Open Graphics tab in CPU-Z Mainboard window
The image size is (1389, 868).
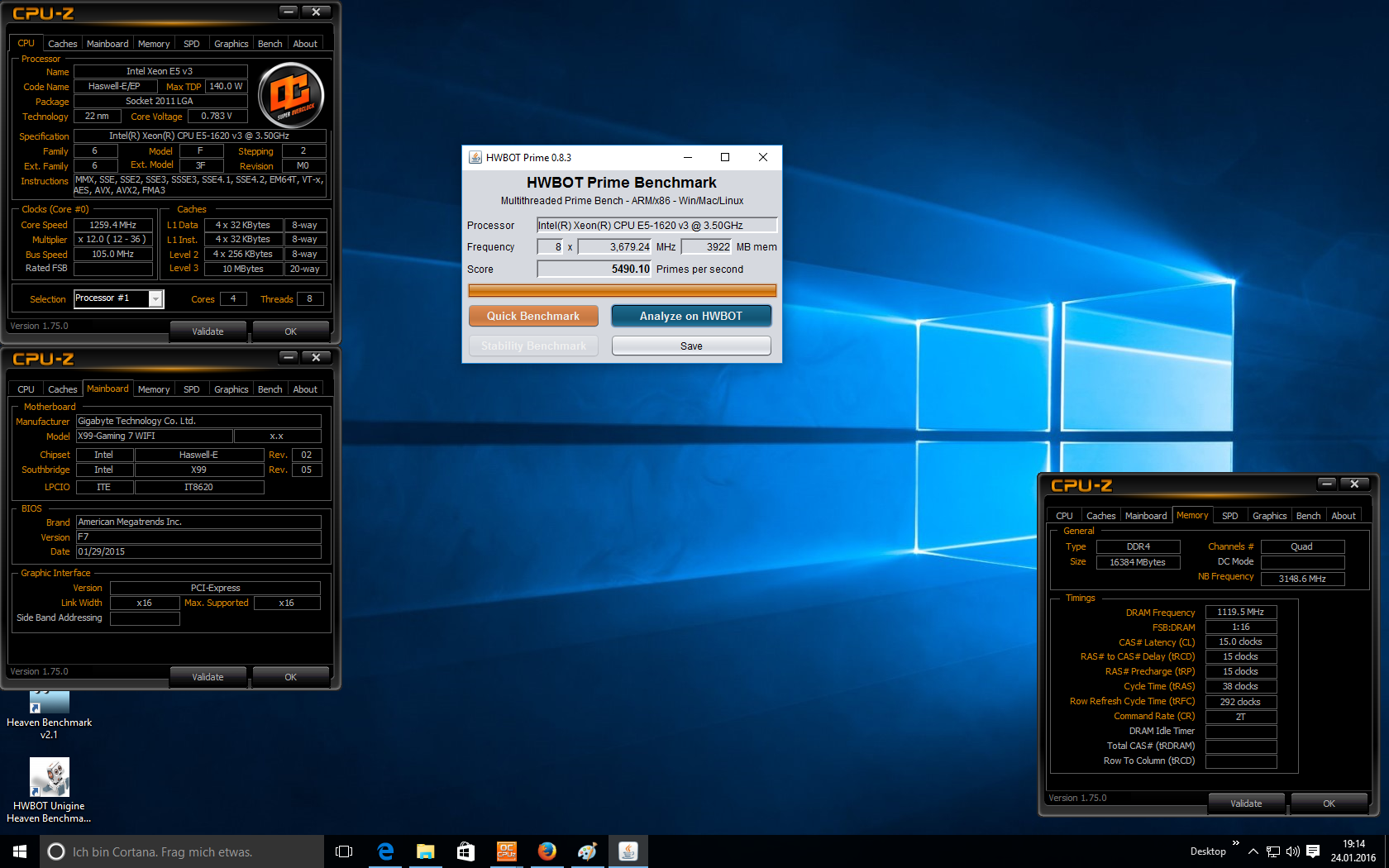point(231,389)
